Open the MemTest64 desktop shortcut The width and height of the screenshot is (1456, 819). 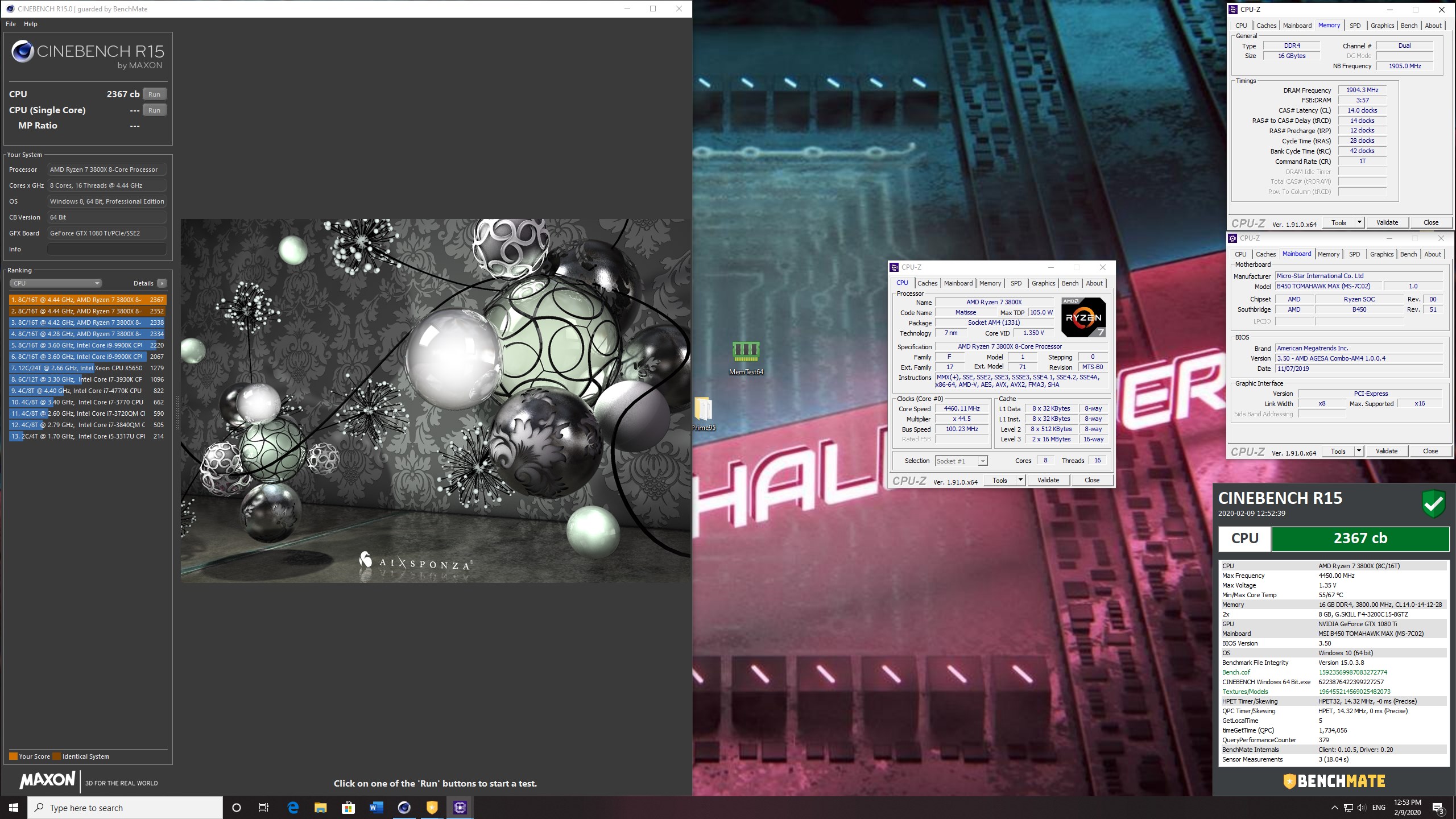(x=746, y=357)
